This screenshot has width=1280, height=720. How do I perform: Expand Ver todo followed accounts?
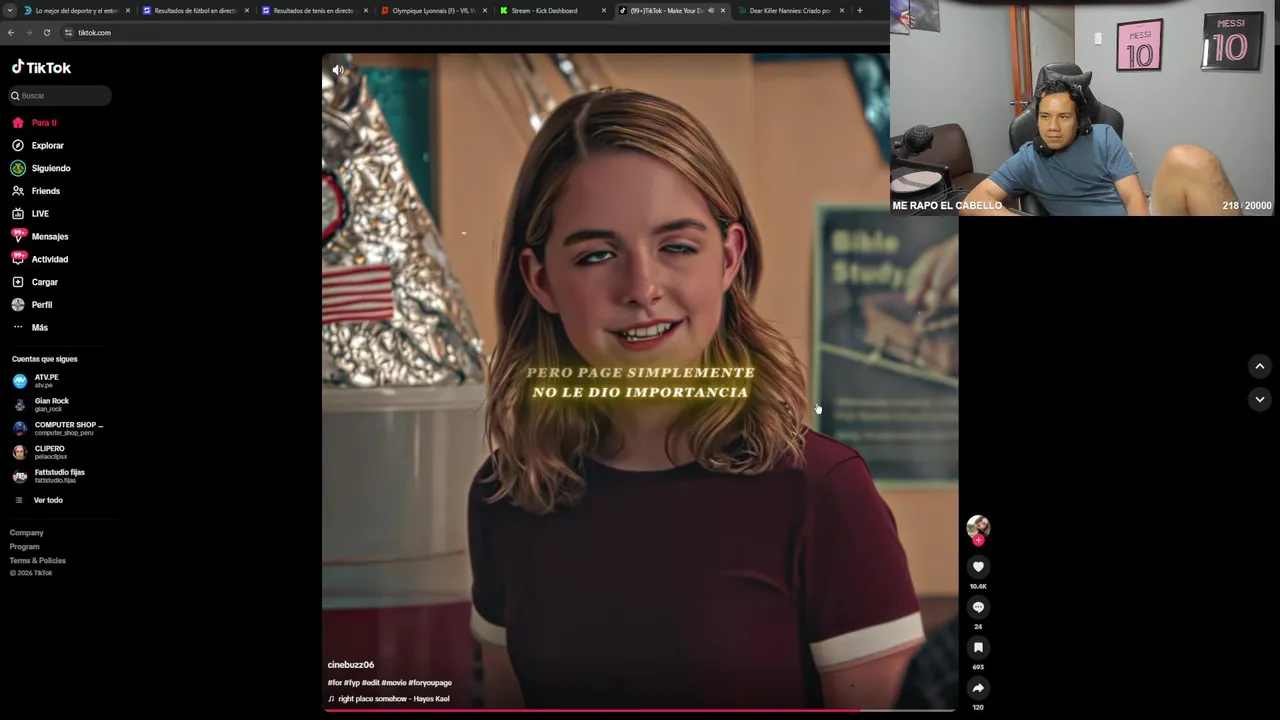pyautogui.click(x=48, y=500)
